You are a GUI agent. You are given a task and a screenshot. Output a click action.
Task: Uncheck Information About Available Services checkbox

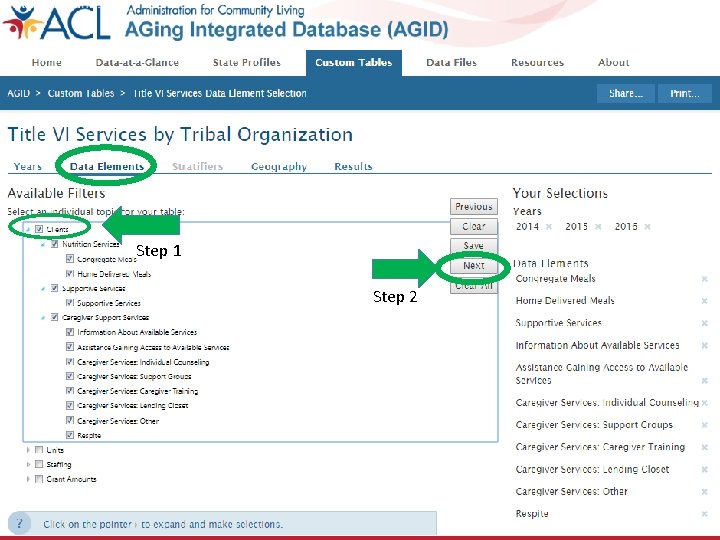tap(70, 332)
